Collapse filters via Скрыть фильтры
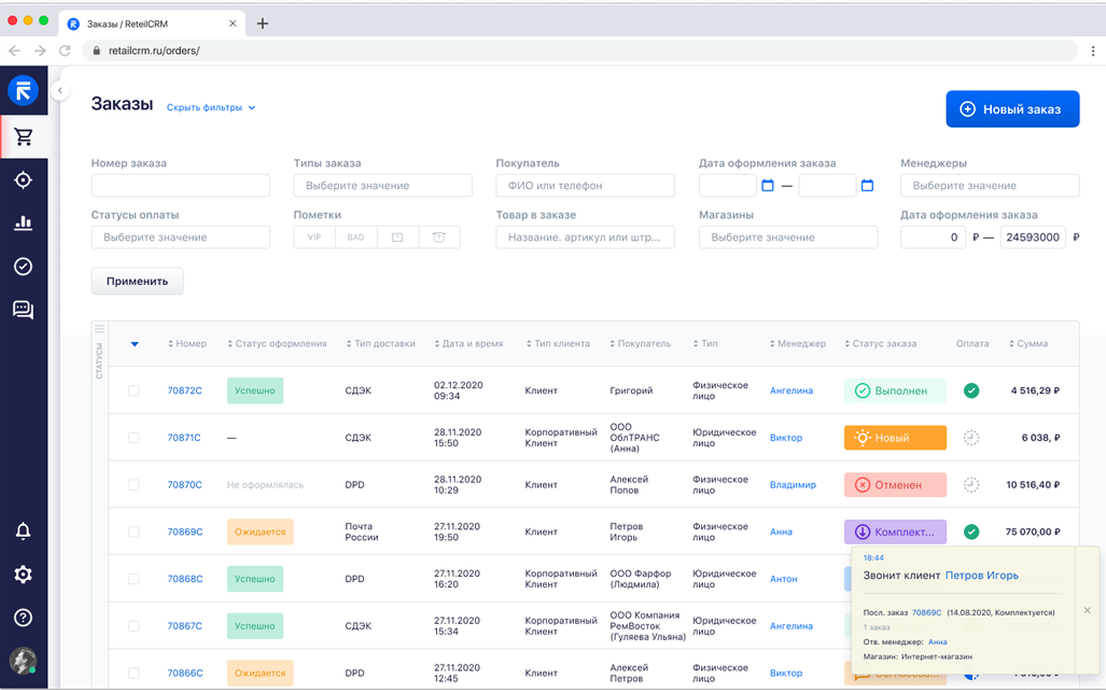The height and width of the screenshot is (690, 1106). [211, 107]
